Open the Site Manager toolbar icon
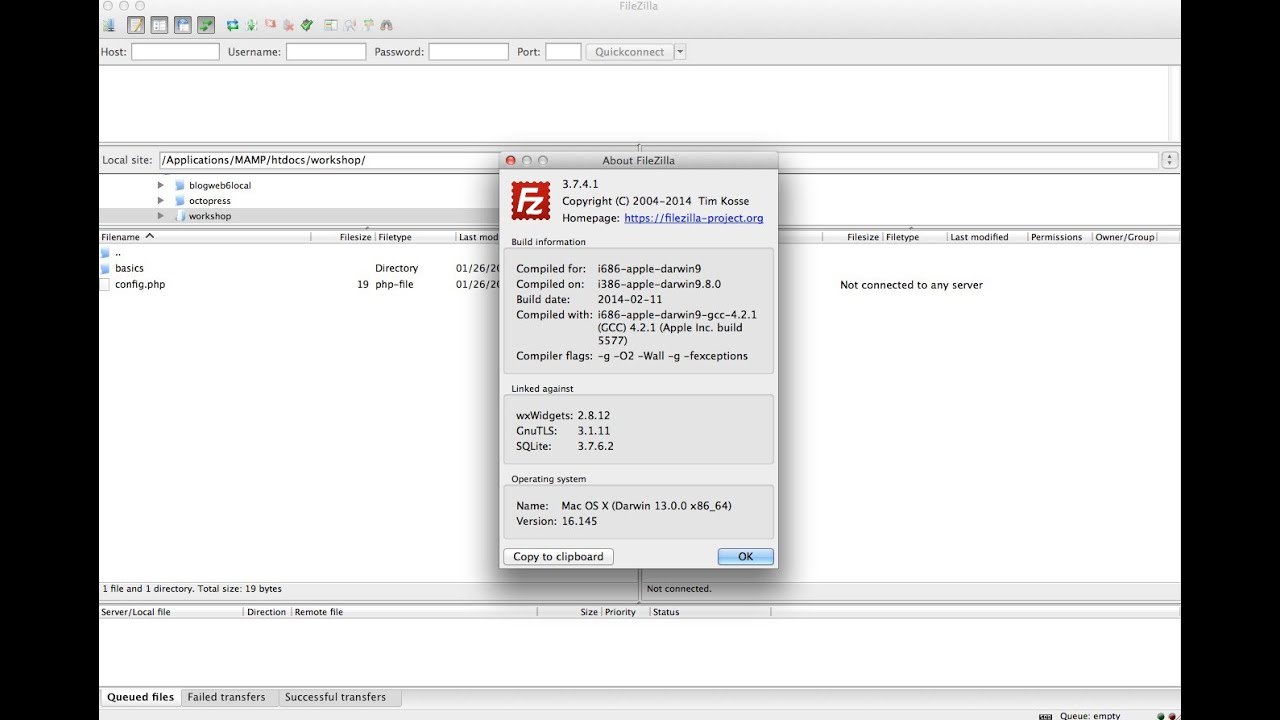Viewport: 1280px width, 720px height. pyautogui.click(x=108, y=25)
